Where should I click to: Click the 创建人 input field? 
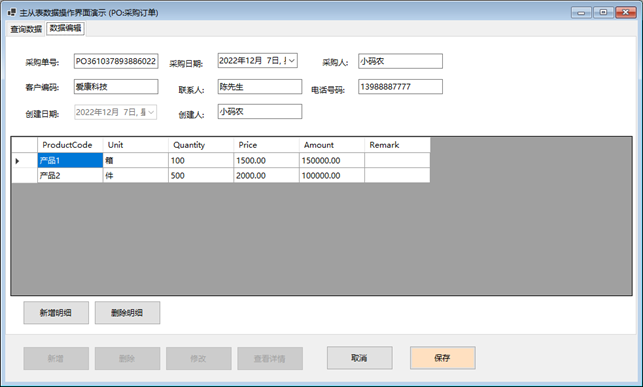260,112
